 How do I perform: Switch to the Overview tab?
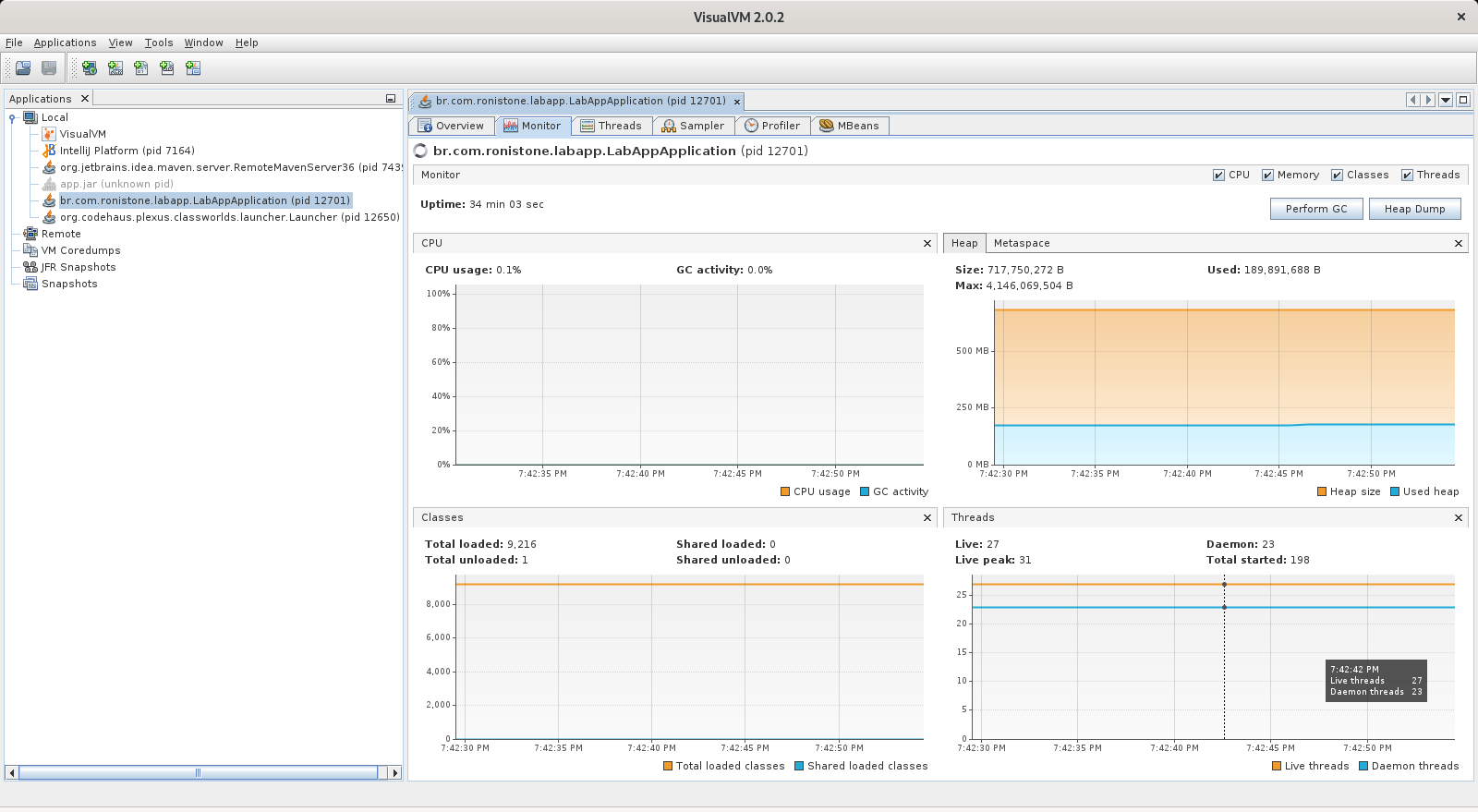(x=451, y=126)
